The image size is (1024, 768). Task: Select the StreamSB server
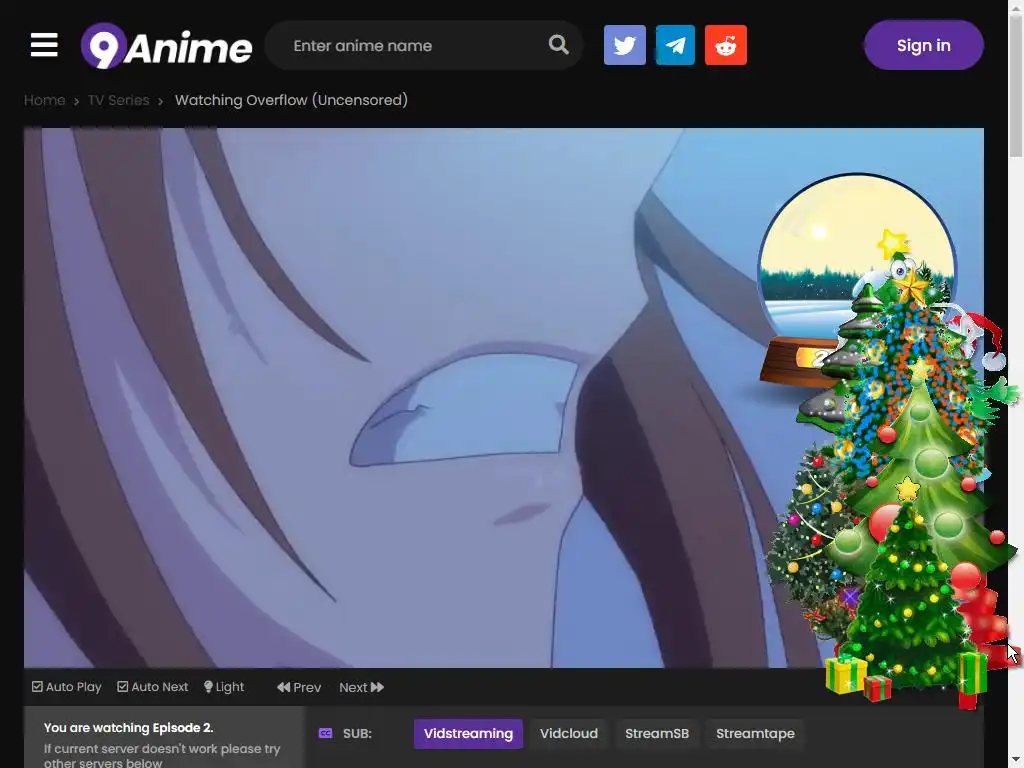click(657, 733)
